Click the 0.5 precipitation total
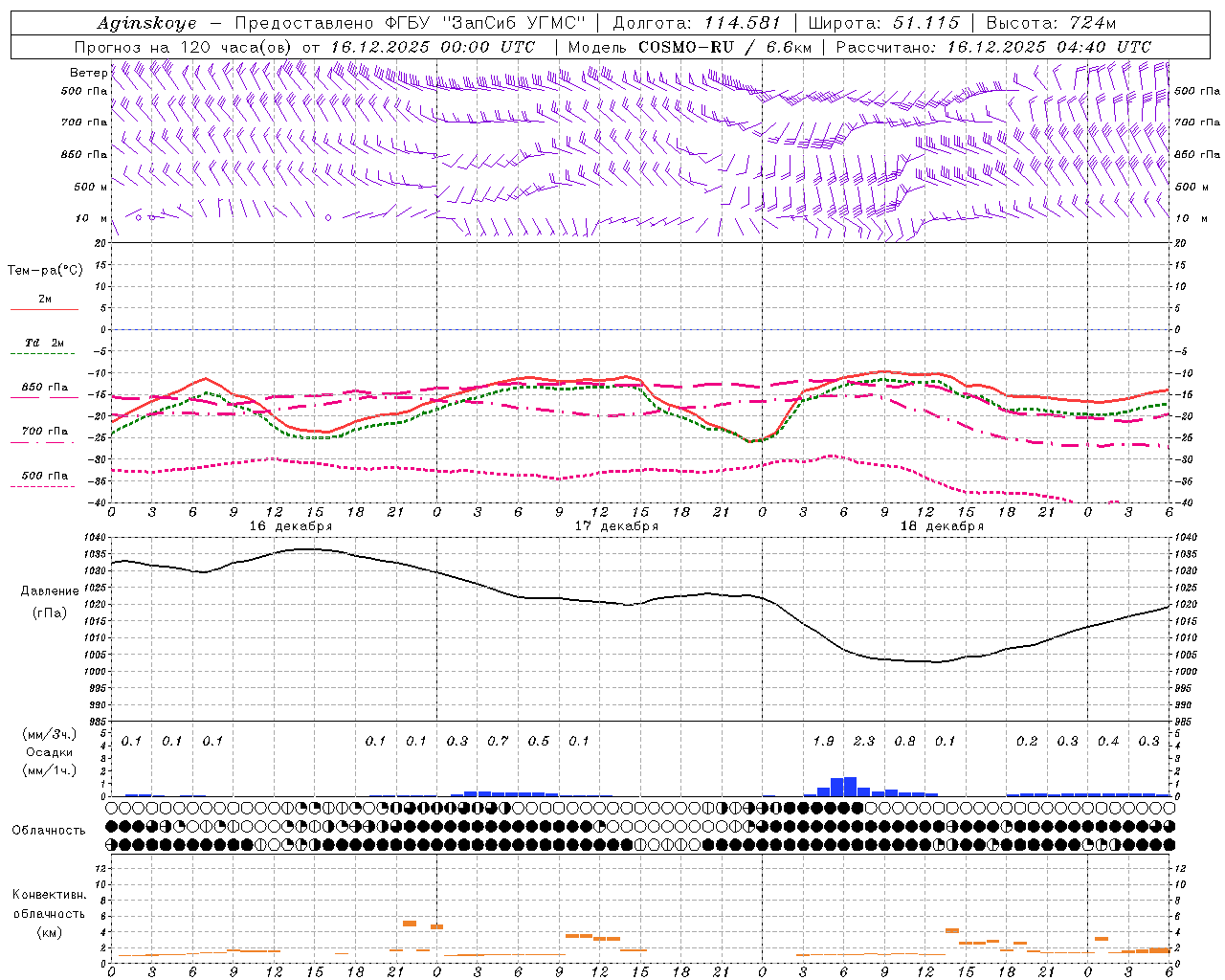Image resolution: width=1225 pixels, height=980 pixels. pyautogui.click(x=539, y=742)
